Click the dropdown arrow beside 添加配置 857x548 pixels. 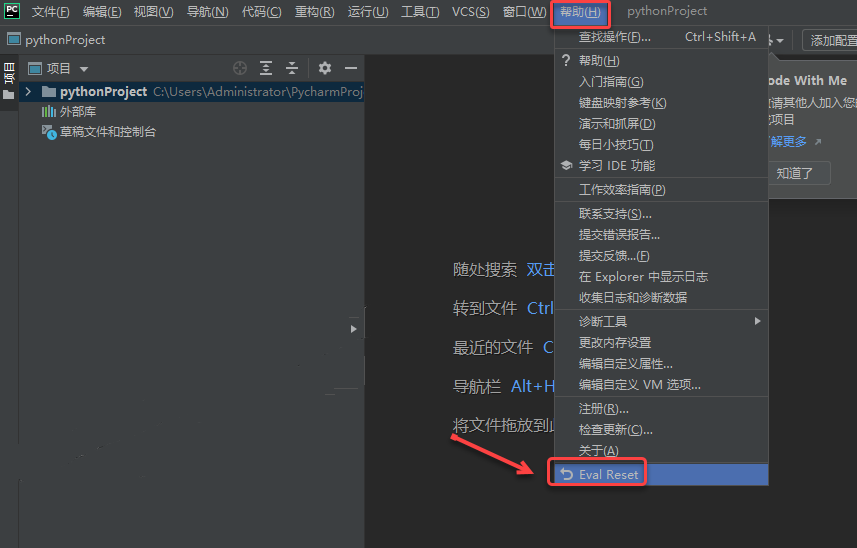[x=780, y=40]
